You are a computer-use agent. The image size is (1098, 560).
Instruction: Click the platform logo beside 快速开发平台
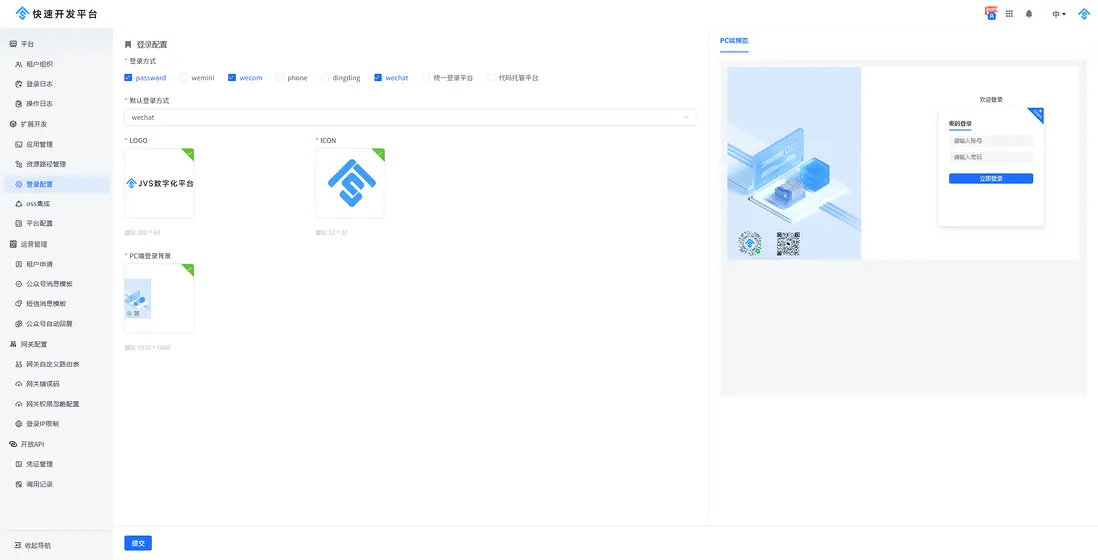[22, 13]
